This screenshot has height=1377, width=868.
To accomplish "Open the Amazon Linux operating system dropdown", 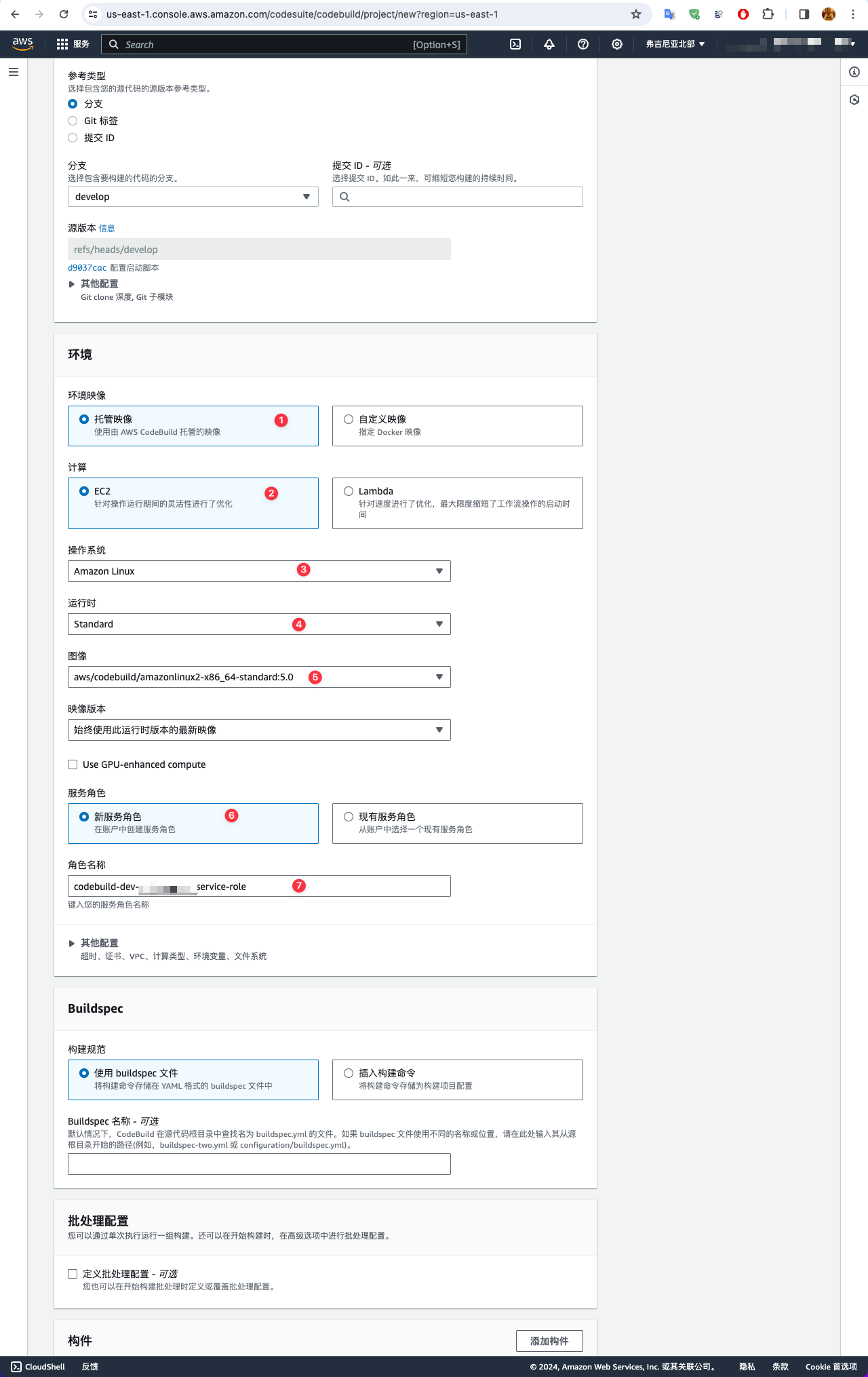I will pos(259,571).
